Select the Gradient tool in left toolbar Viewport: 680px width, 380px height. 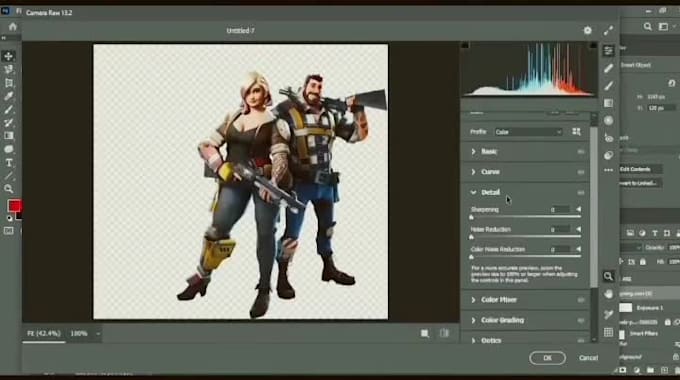tap(8, 136)
